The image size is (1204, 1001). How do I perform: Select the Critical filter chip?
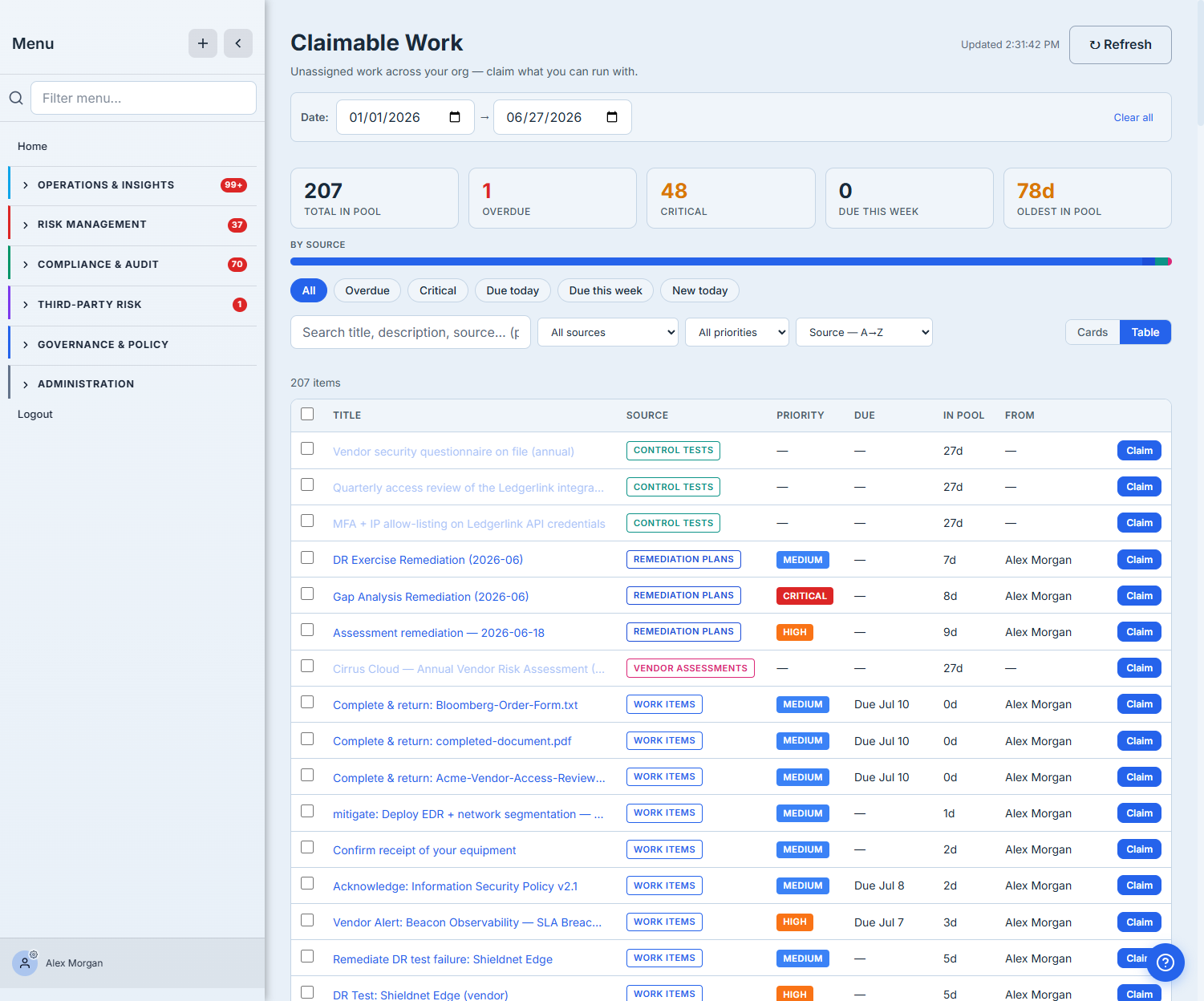(438, 290)
